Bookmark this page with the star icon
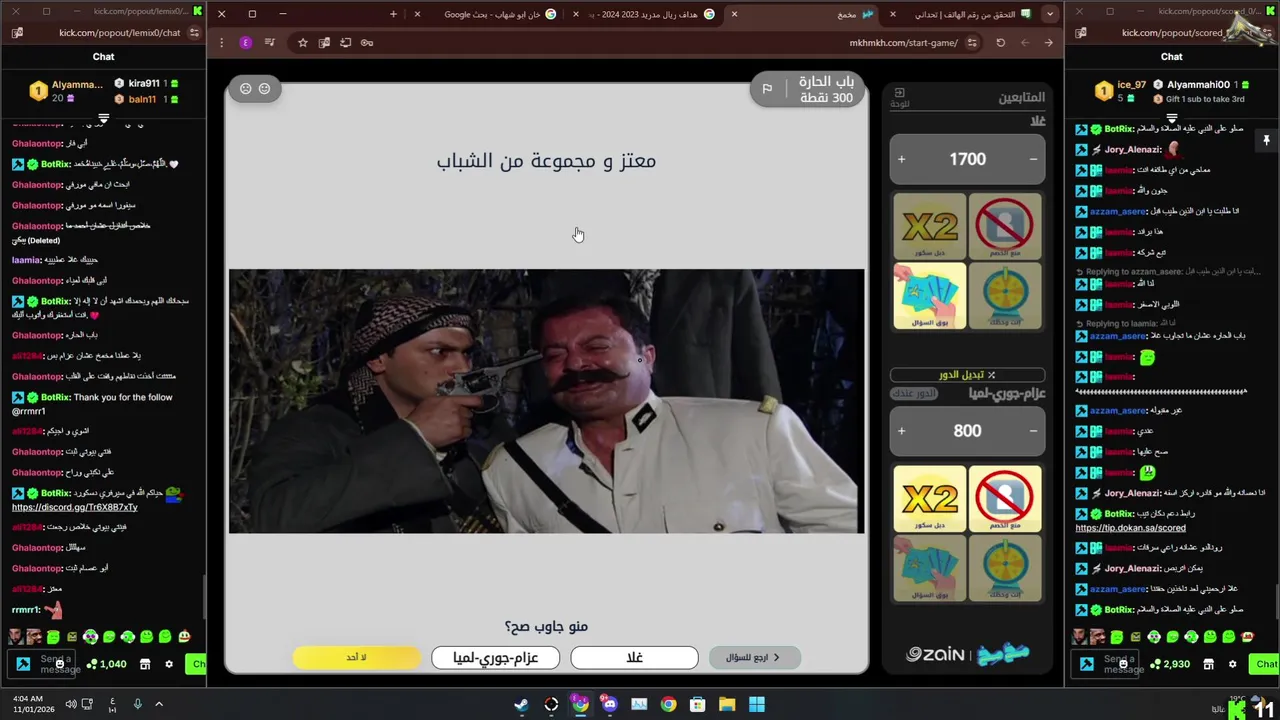The image size is (1280, 720). pyautogui.click(x=302, y=43)
